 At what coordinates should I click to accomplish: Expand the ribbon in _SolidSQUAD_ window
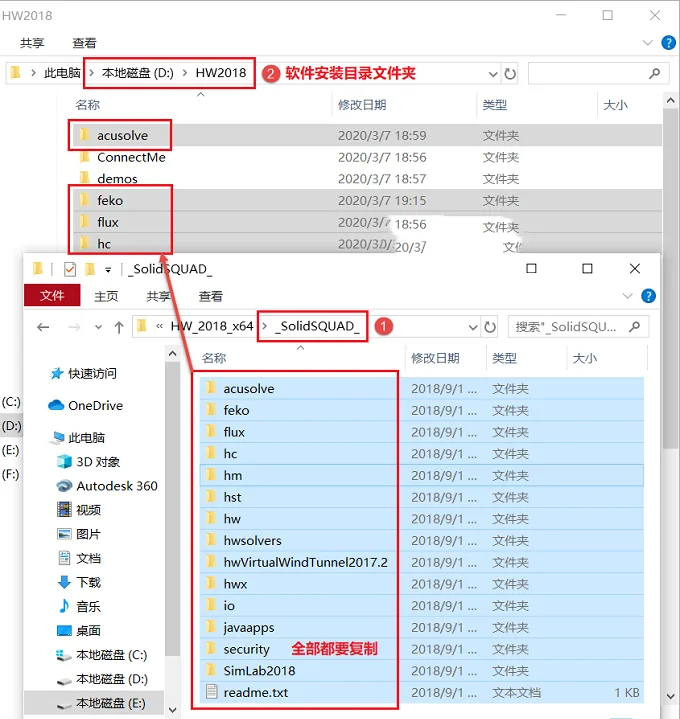(628, 296)
